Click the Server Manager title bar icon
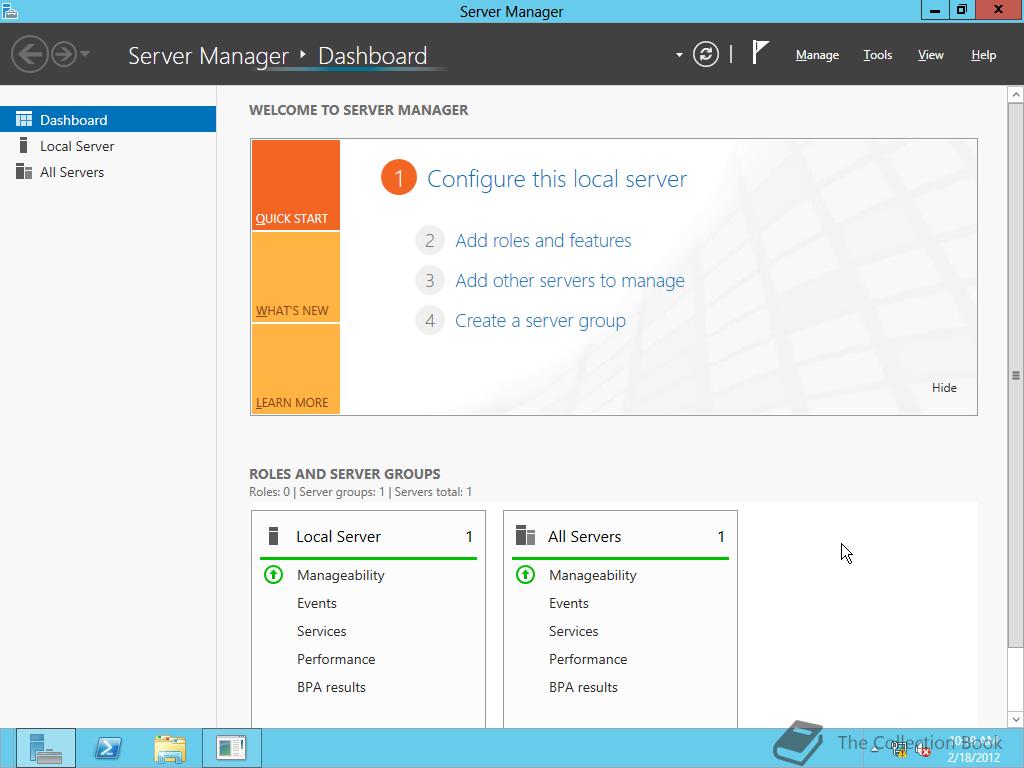Image resolution: width=1024 pixels, height=768 pixels. 10,10
